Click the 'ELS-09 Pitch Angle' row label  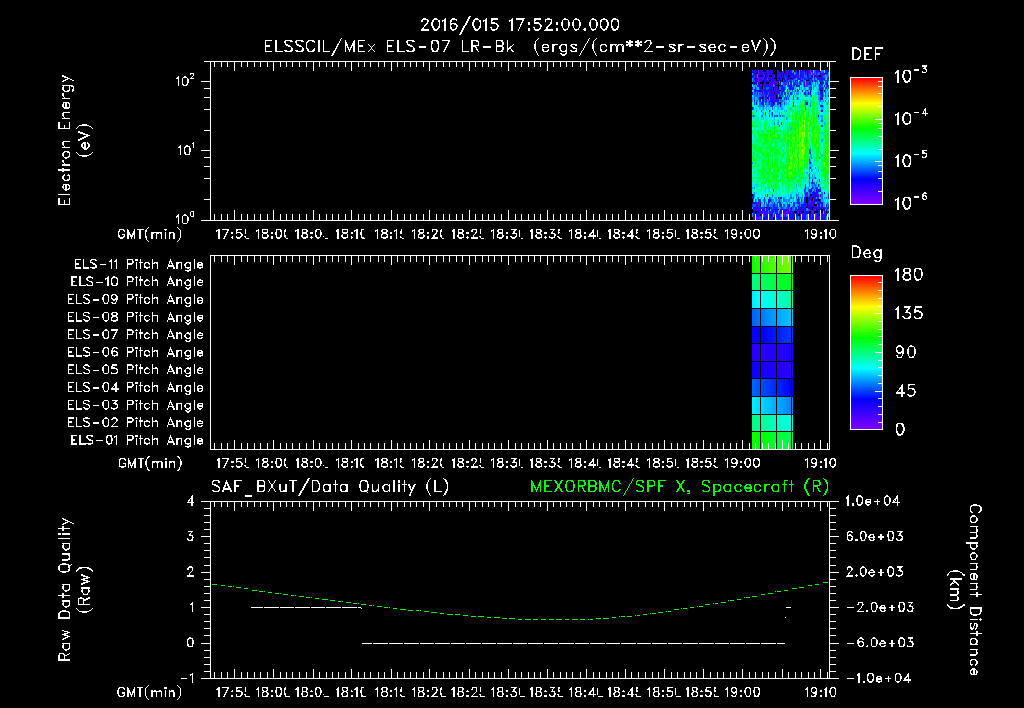coord(135,300)
